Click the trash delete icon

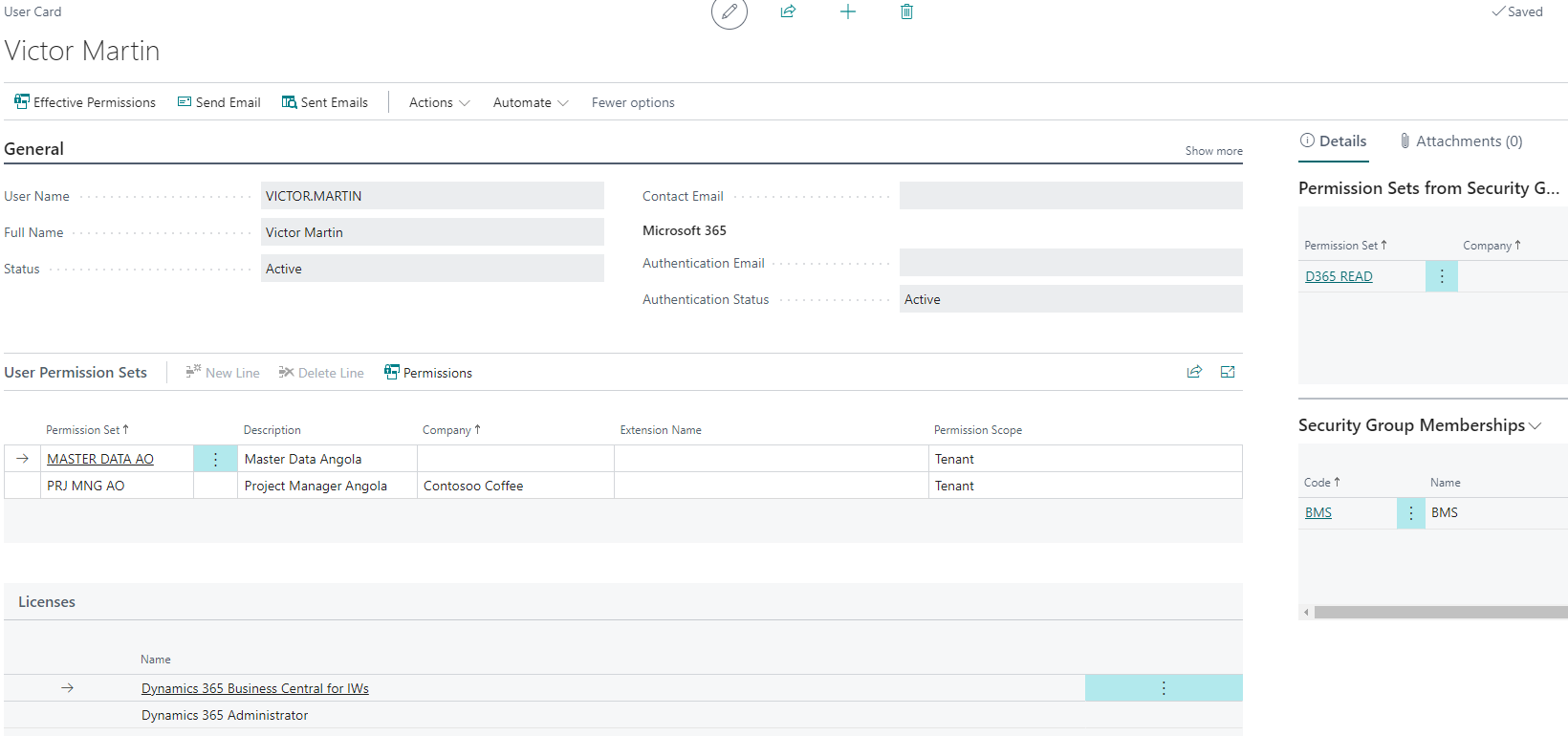(906, 11)
